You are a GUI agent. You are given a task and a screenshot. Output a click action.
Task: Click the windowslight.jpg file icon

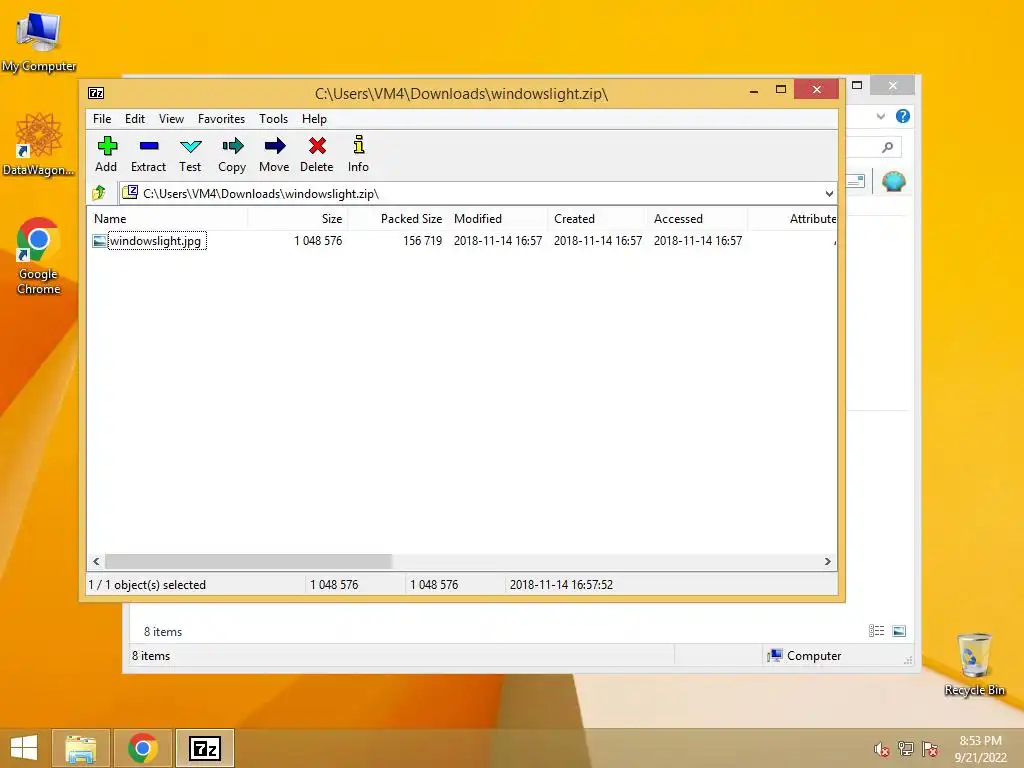click(99, 241)
